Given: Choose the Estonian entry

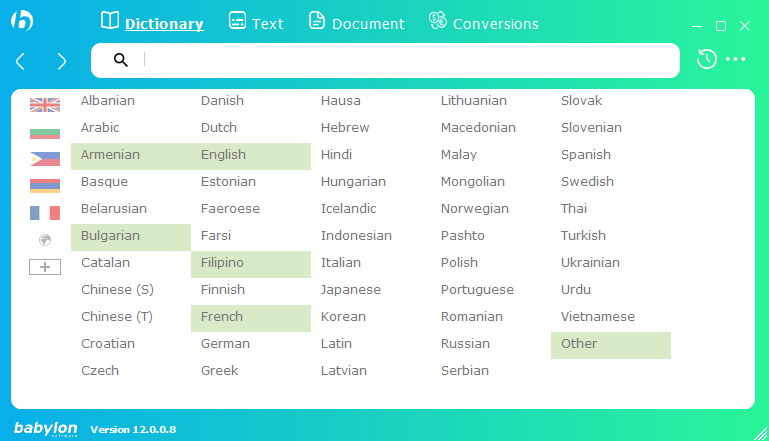Looking at the screenshot, I should 228,182.
